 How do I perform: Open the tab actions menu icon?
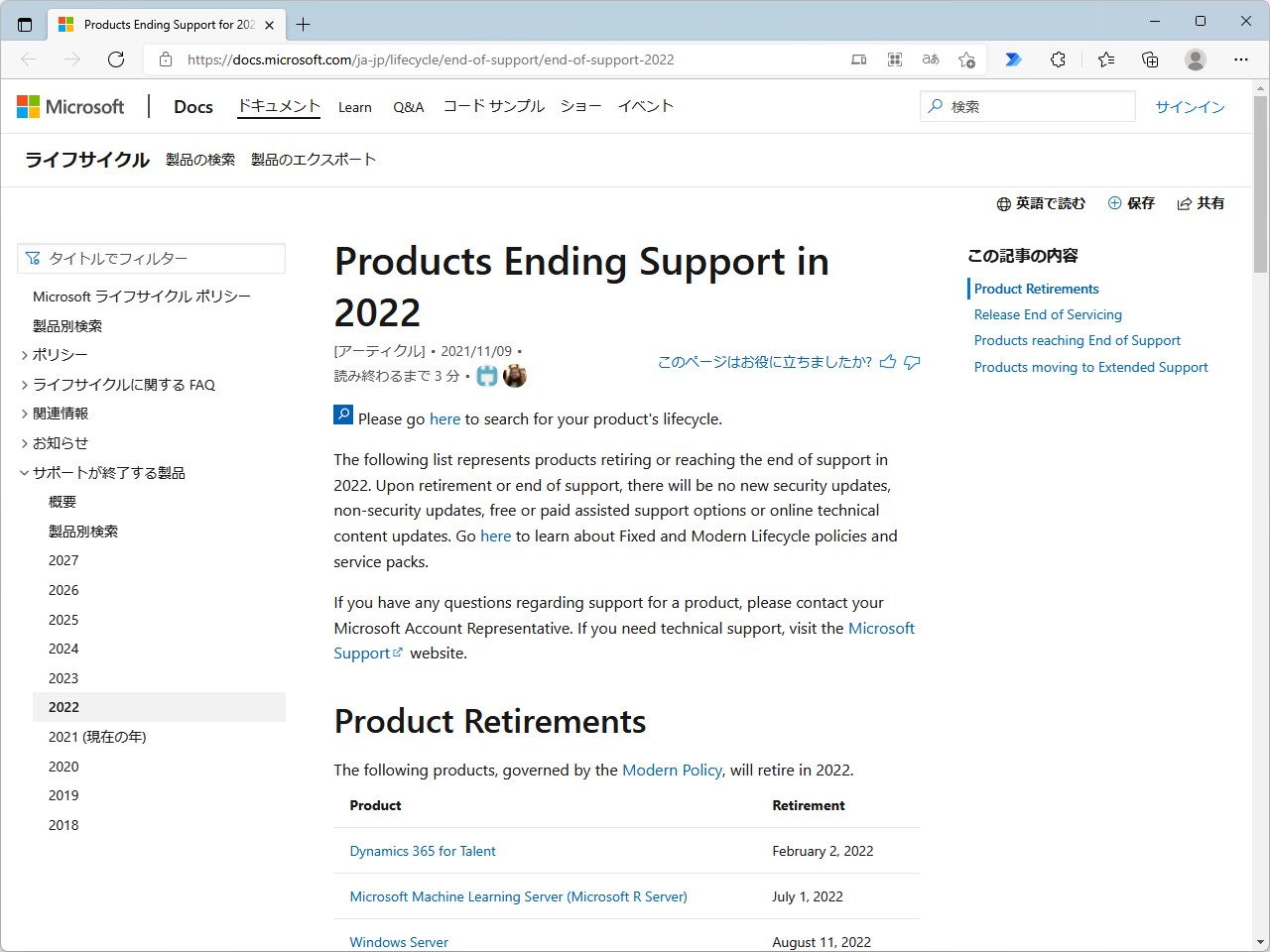(x=25, y=24)
